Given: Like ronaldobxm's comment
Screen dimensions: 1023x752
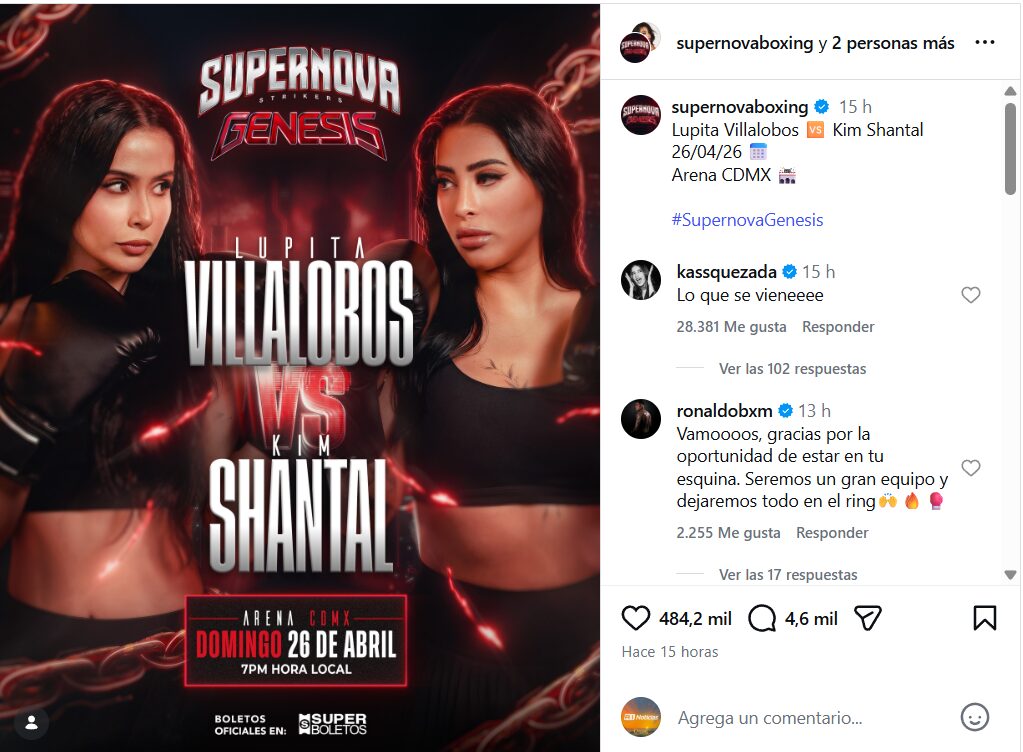Looking at the screenshot, I should pyautogui.click(x=971, y=468).
